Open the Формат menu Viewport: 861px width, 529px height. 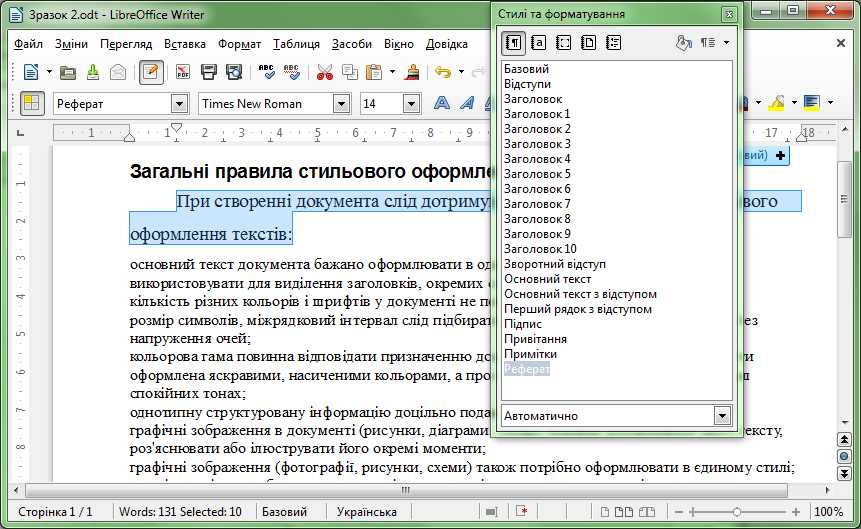click(239, 44)
